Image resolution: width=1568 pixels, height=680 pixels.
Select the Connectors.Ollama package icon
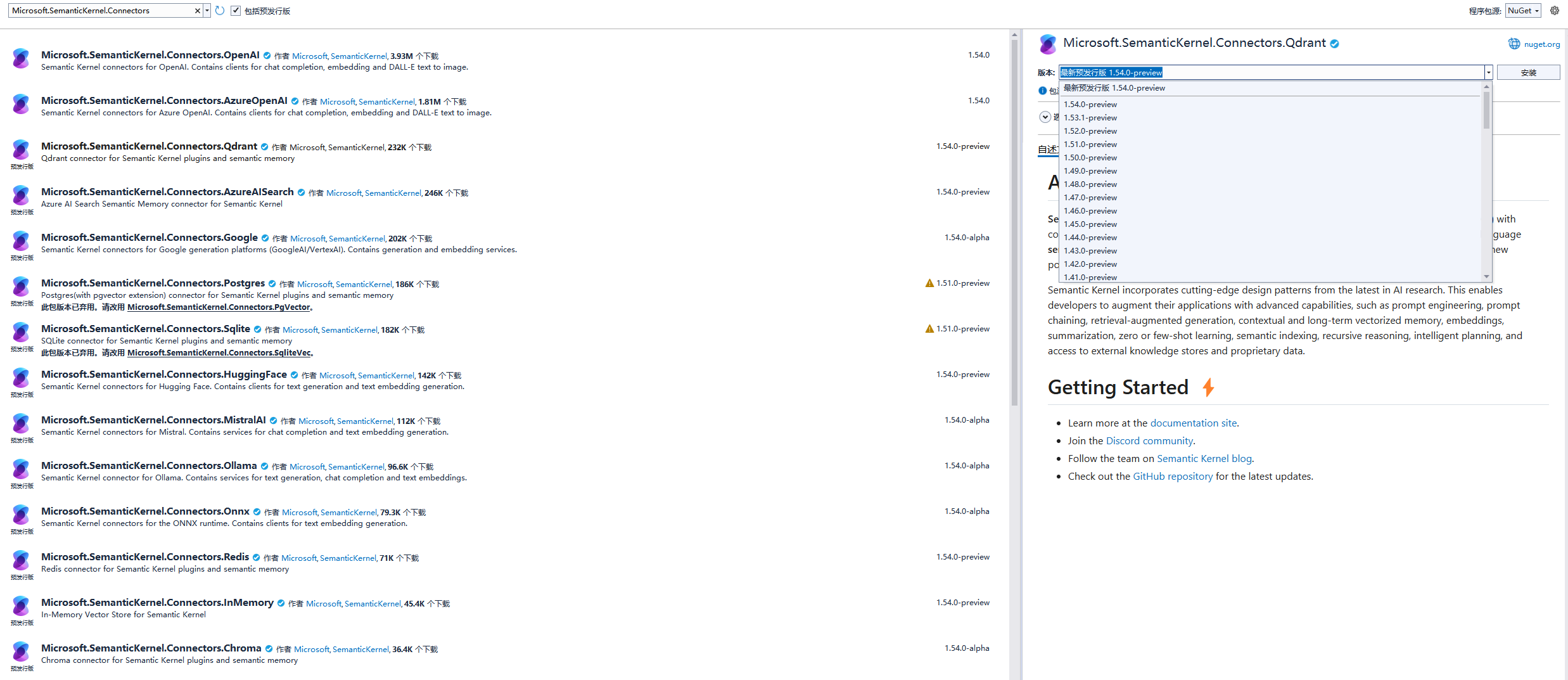[x=21, y=469]
